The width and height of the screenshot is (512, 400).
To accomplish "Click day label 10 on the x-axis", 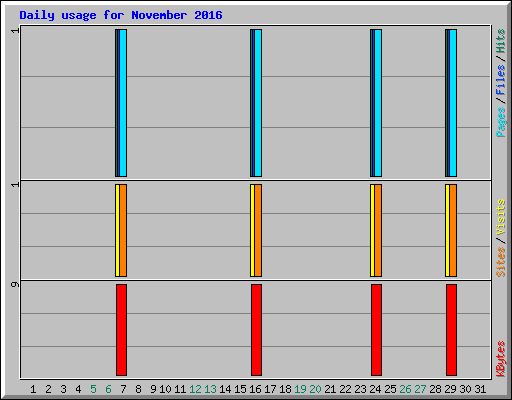I will coord(165,389).
